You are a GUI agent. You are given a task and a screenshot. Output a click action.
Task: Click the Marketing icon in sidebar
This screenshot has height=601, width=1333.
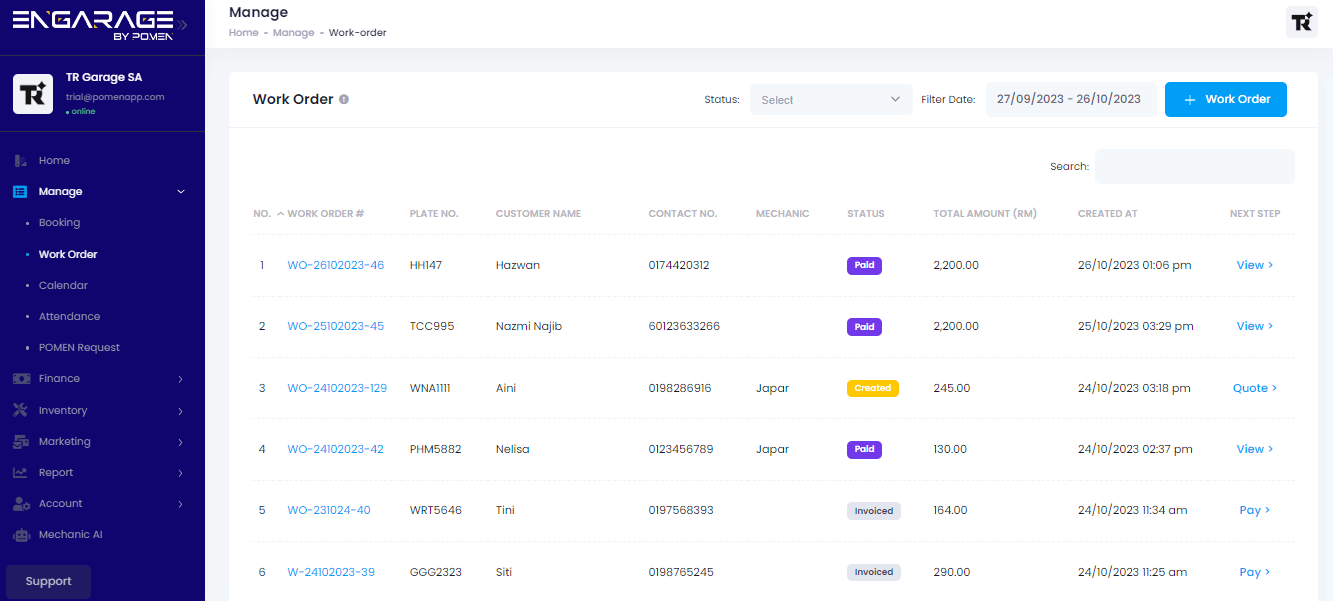click(20, 442)
